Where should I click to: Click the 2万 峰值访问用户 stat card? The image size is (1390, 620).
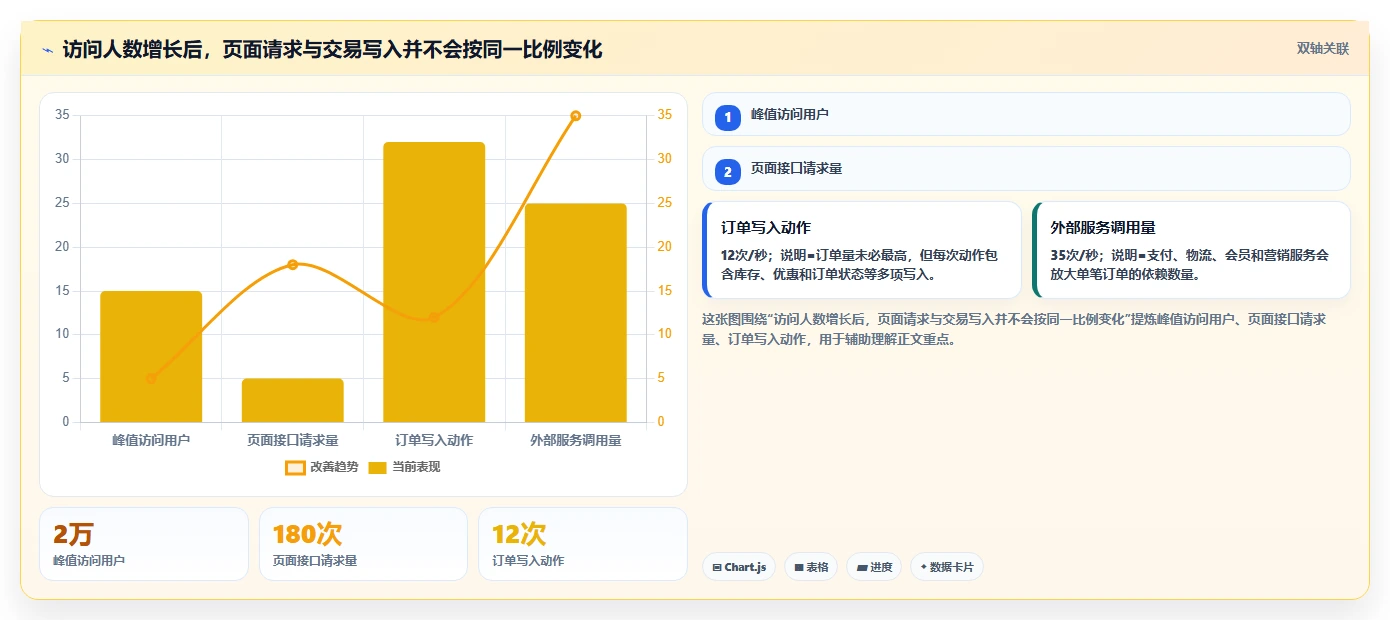(x=144, y=544)
